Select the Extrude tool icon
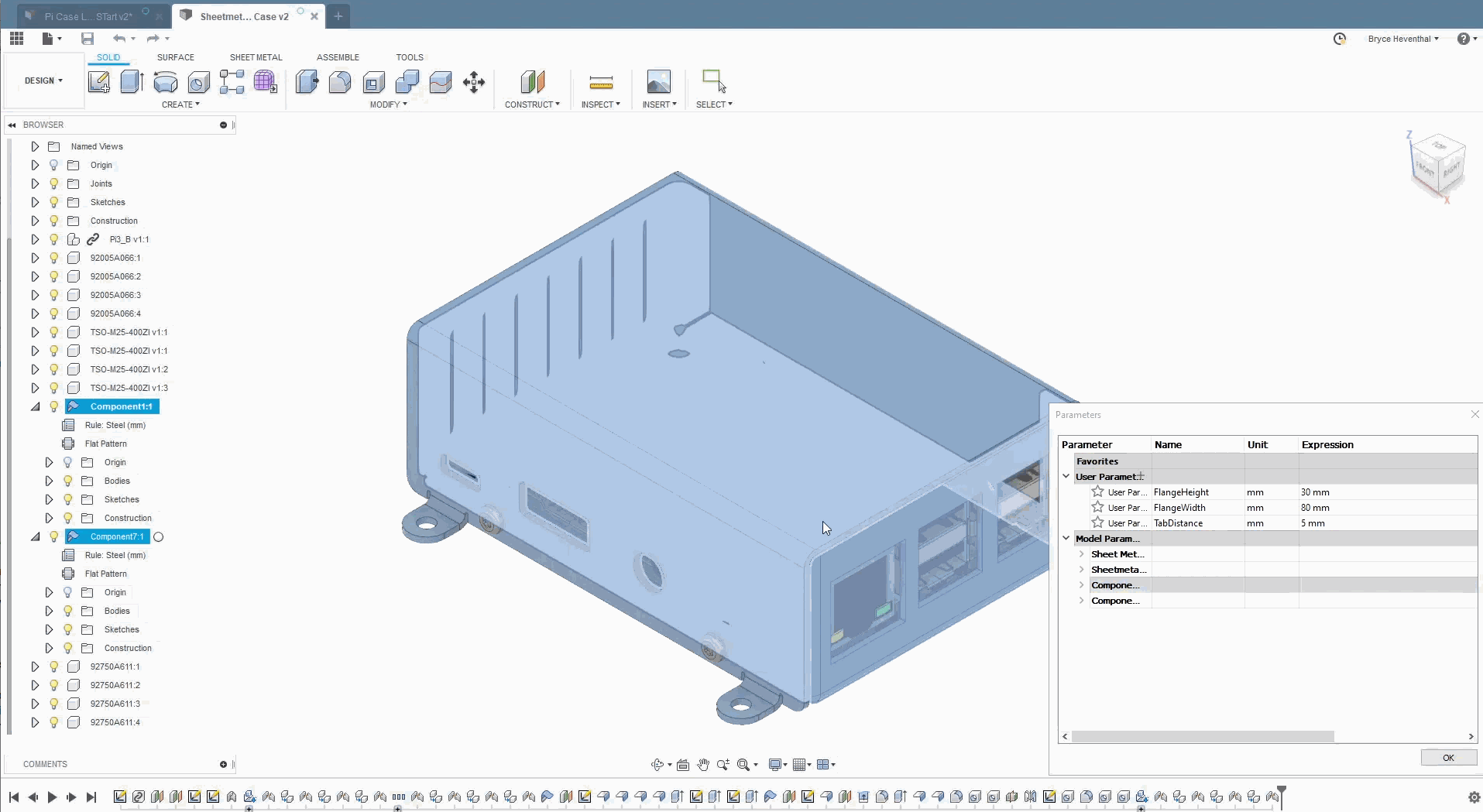1483x812 pixels. tap(132, 81)
